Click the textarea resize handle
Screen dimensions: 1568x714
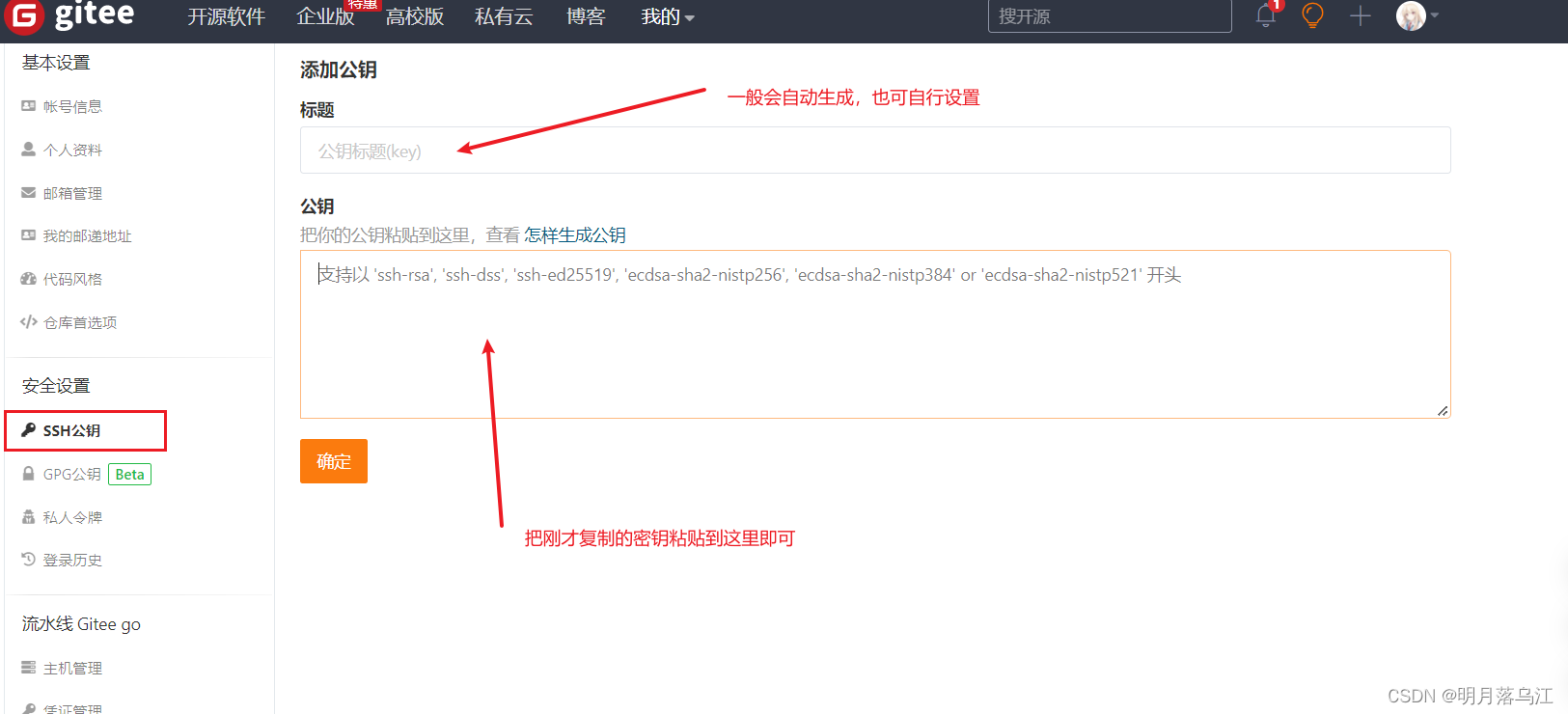coord(1443,411)
